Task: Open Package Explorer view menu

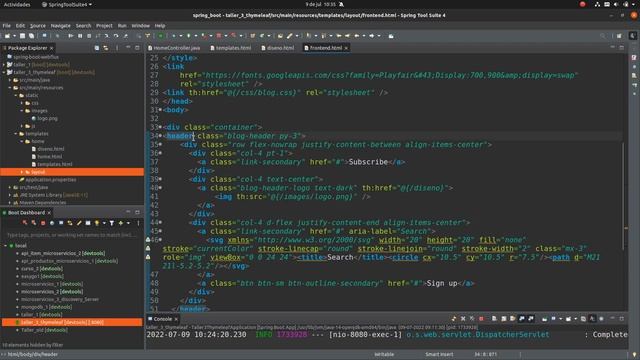Action: 117,48
